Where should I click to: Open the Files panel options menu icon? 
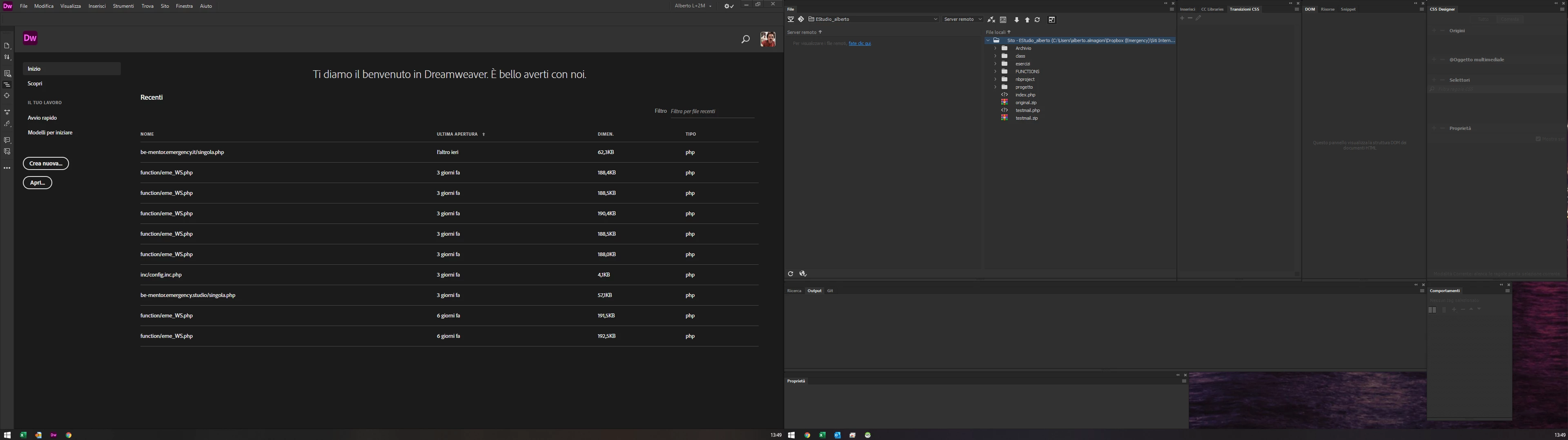(x=1172, y=9)
